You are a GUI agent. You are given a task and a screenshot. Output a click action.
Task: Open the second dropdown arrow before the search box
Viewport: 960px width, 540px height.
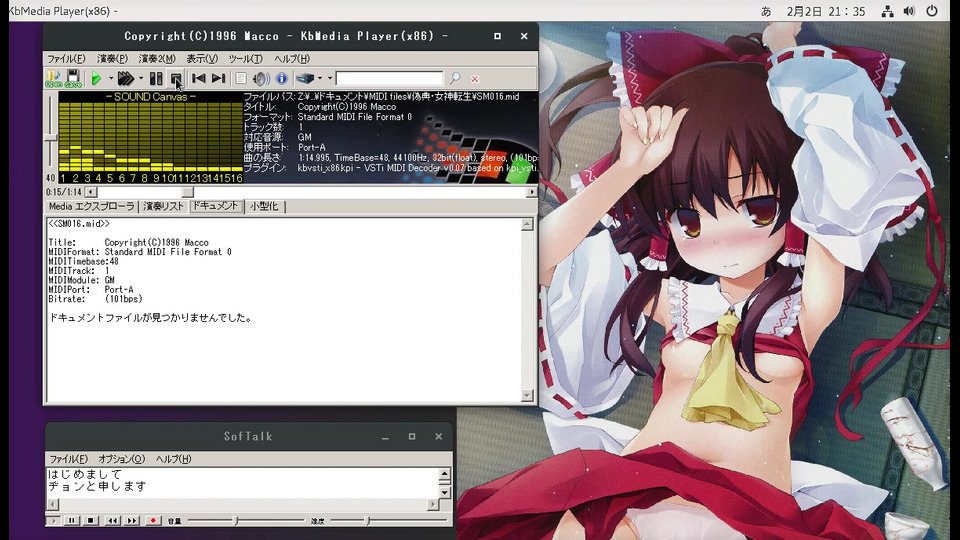[329, 78]
